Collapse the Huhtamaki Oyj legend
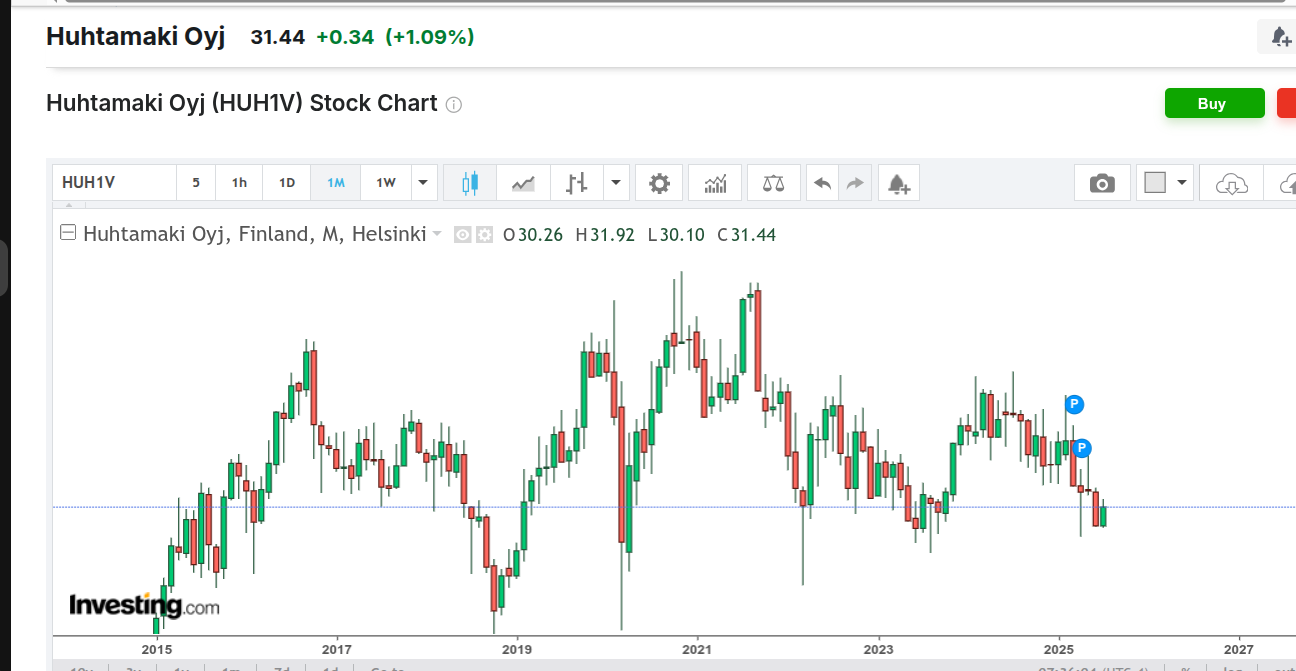Viewport: 1296px width, 671px height. [x=68, y=234]
